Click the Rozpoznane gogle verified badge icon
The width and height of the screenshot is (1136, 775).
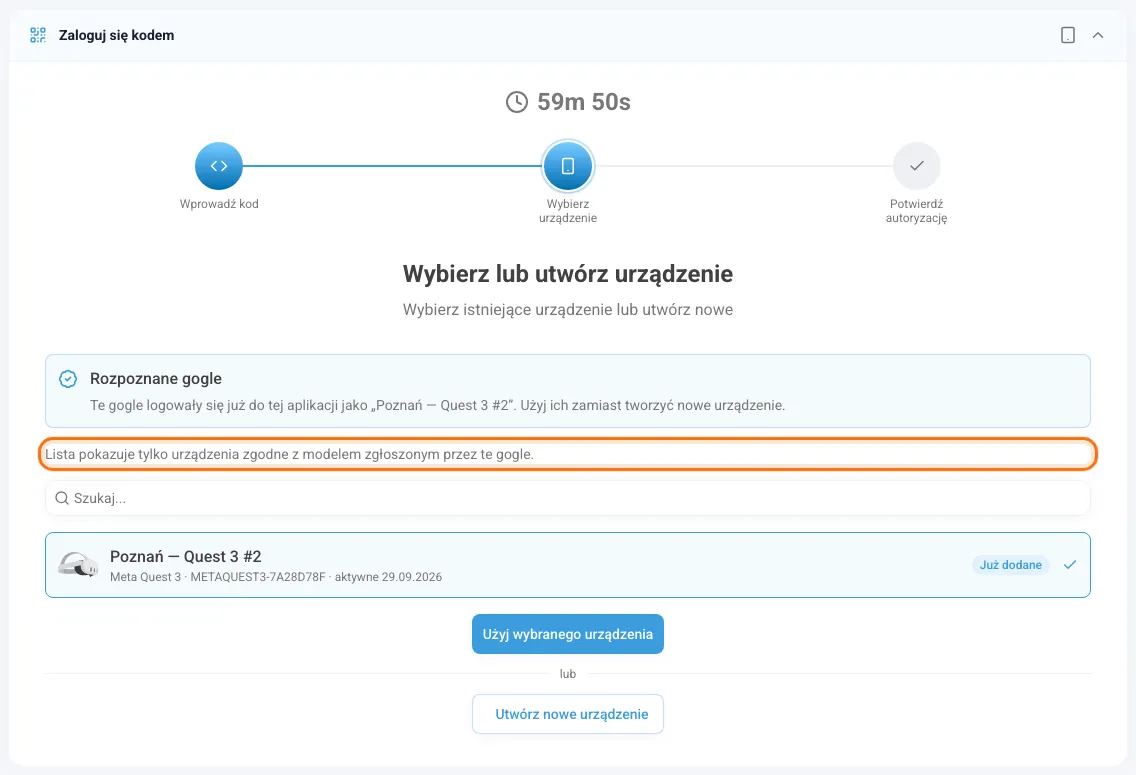[x=68, y=379]
